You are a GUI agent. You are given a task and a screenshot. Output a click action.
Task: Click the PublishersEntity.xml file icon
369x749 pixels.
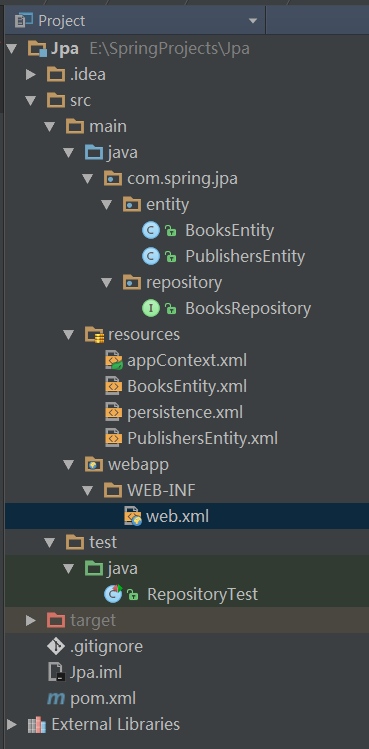[113, 438]
